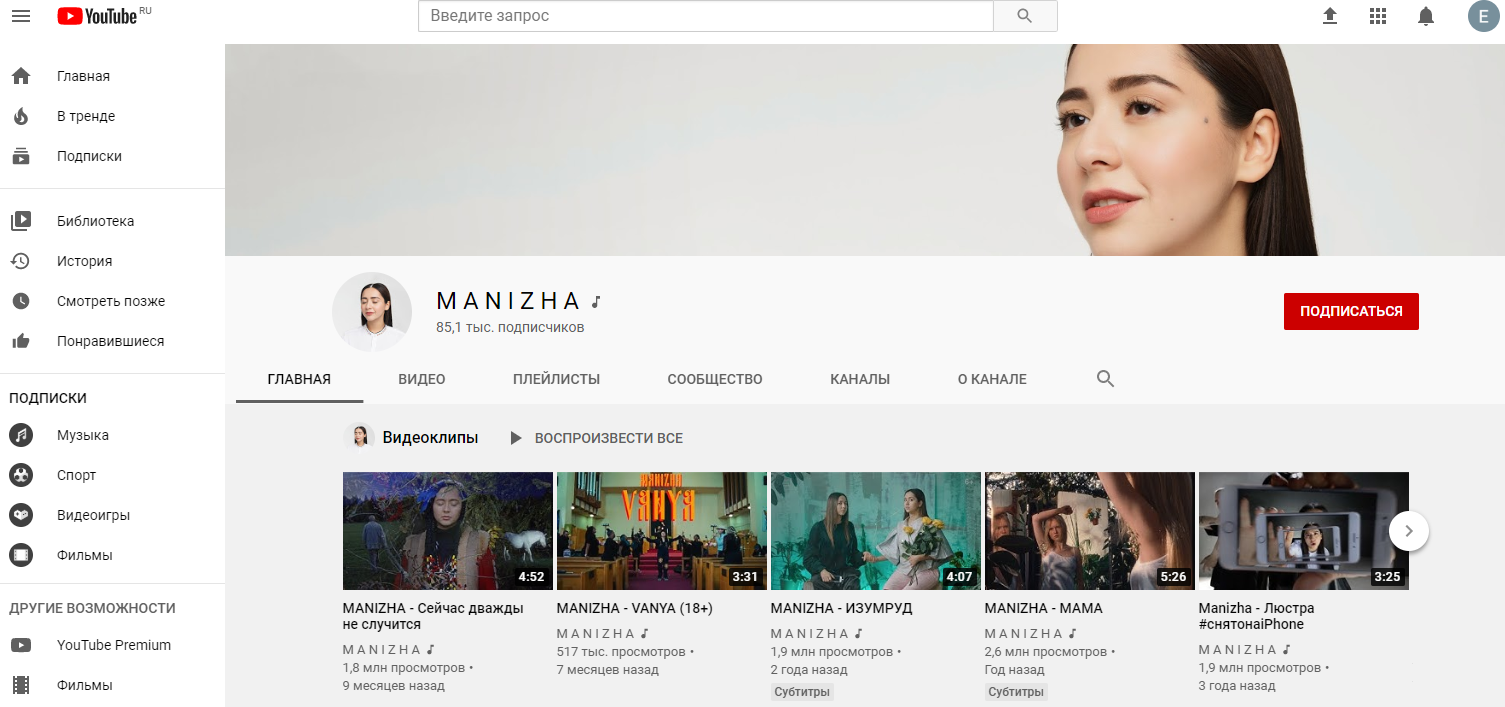
Task: Switch to the КАНАЛЫ tab
Action: click(860, 379)
